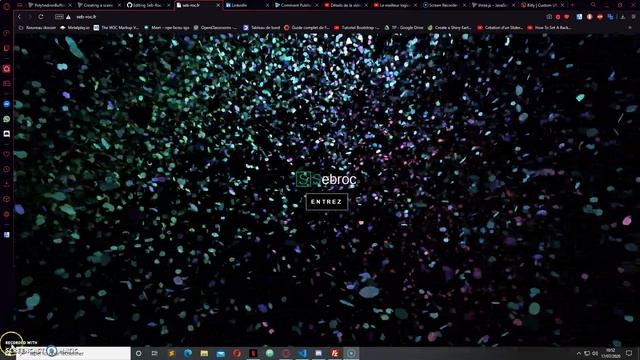This screenshot has width=640, height=360.
Task: Click the heart bookmark icon in address bar
Action: tap(567, 17)
